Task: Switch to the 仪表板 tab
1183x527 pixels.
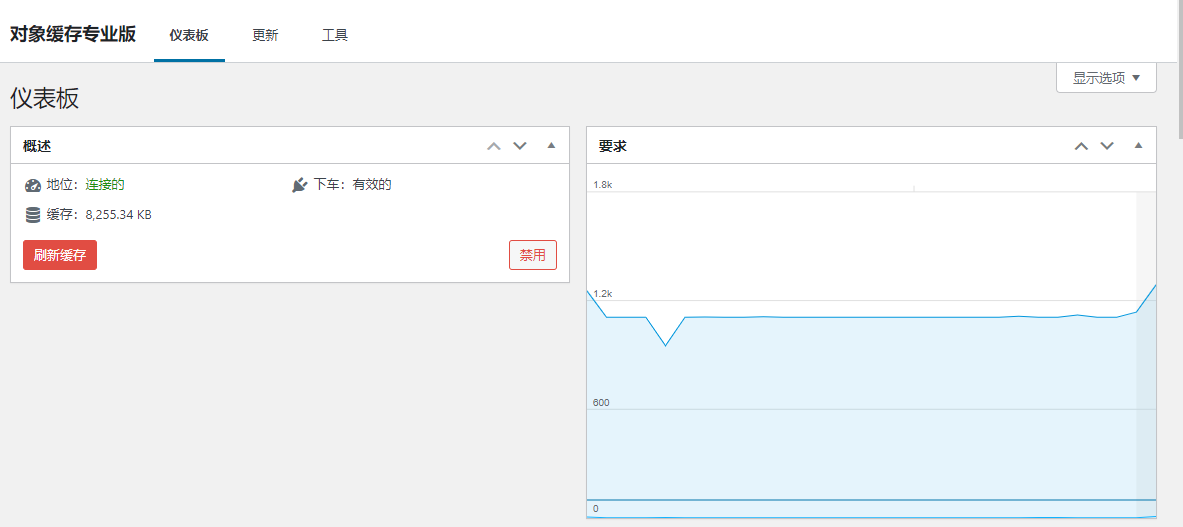Action: coord(189,35)
